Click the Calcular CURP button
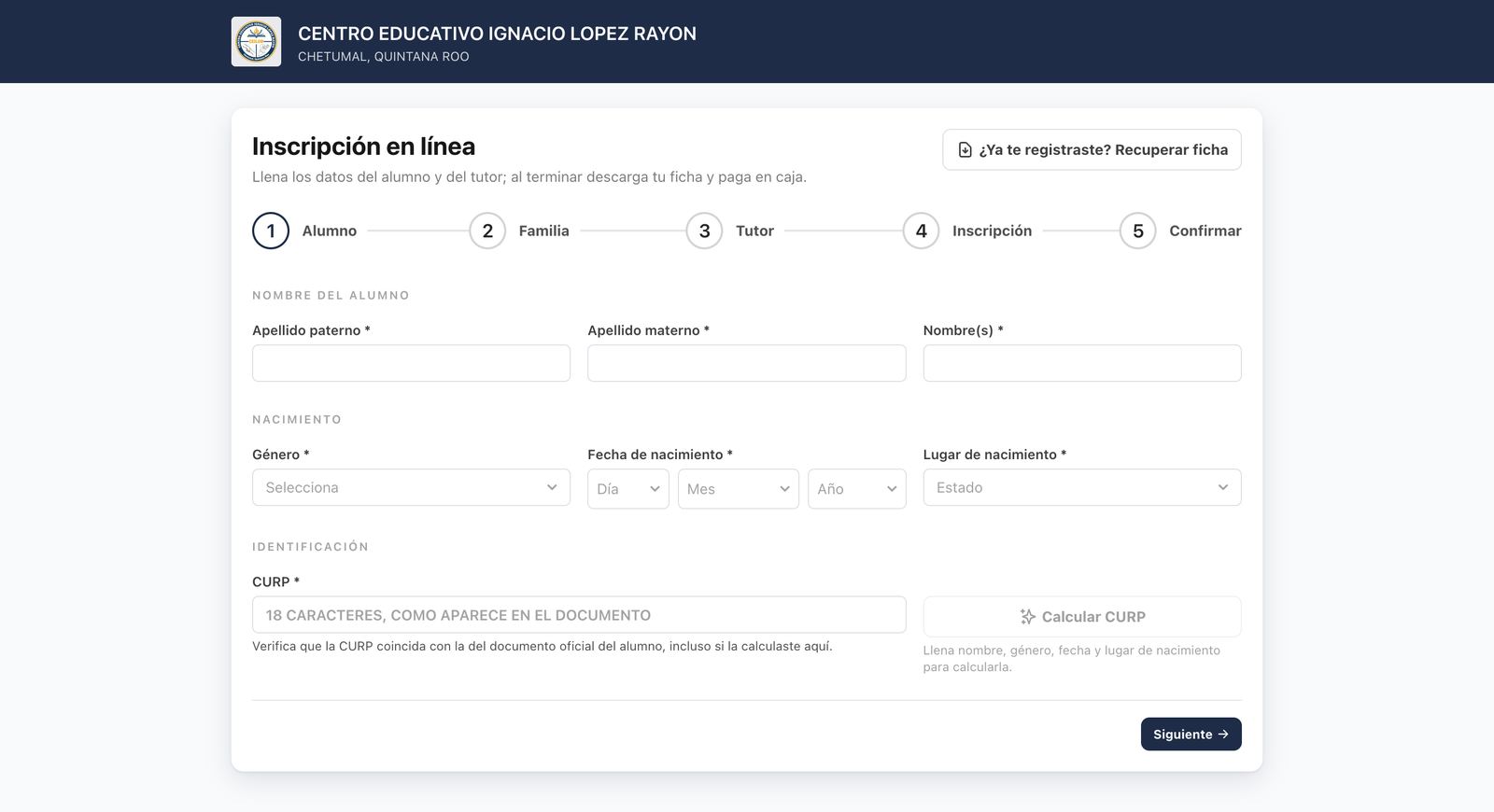This screenshot has height=812, width=1494. 1082,617
